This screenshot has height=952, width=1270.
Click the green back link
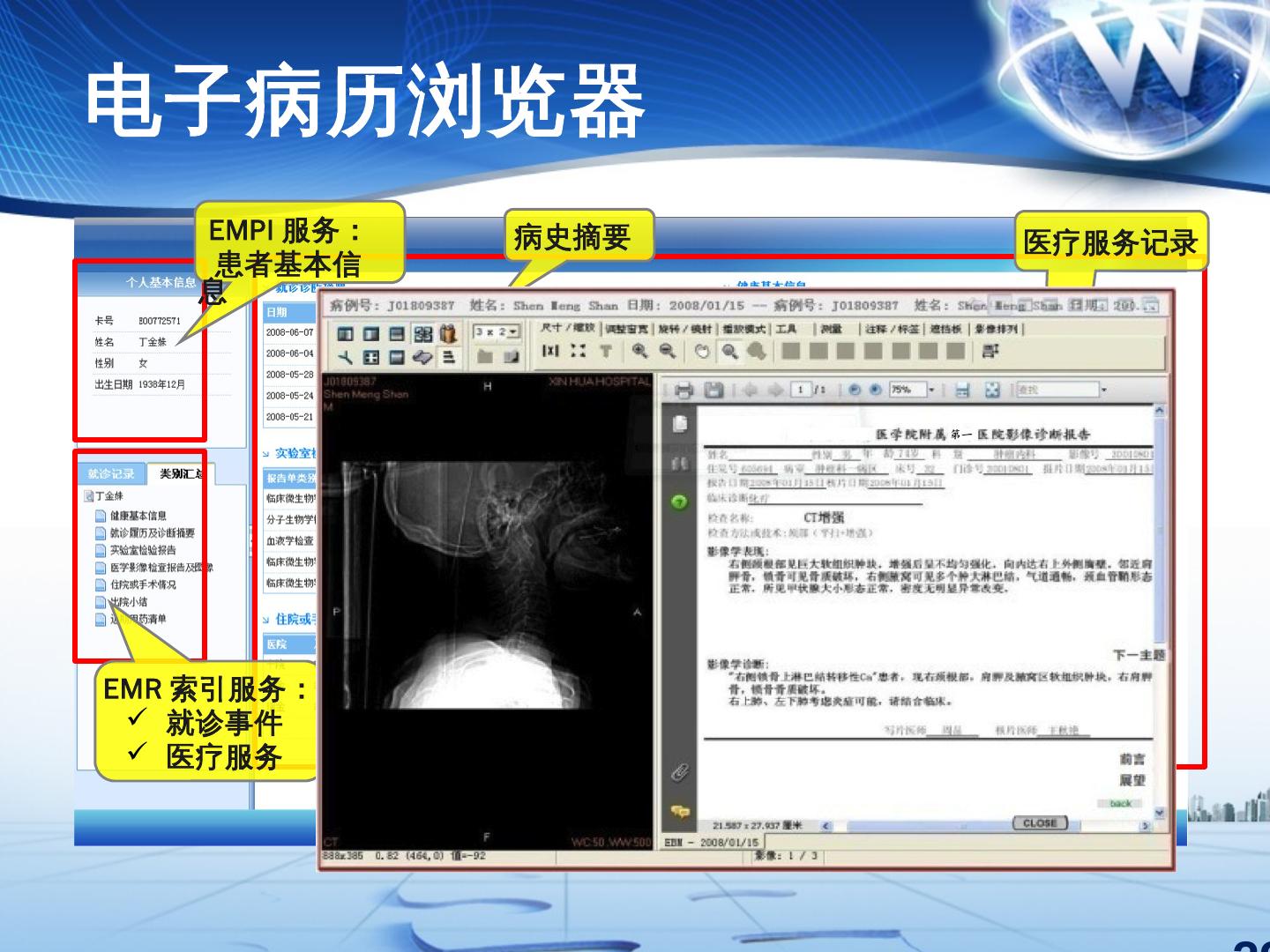tap(1120, 803)
